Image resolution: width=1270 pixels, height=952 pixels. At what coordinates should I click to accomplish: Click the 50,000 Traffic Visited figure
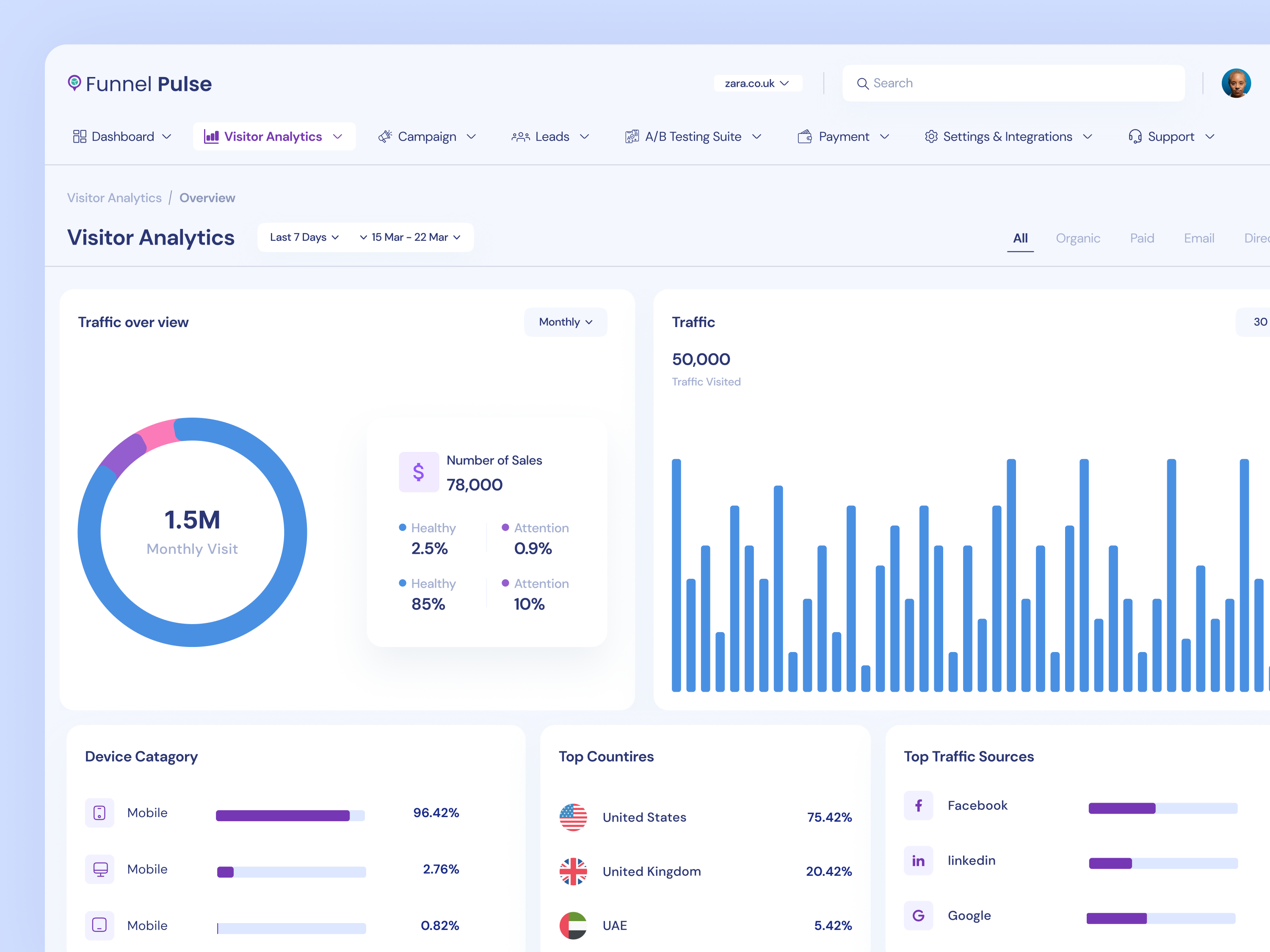[701, 359]
